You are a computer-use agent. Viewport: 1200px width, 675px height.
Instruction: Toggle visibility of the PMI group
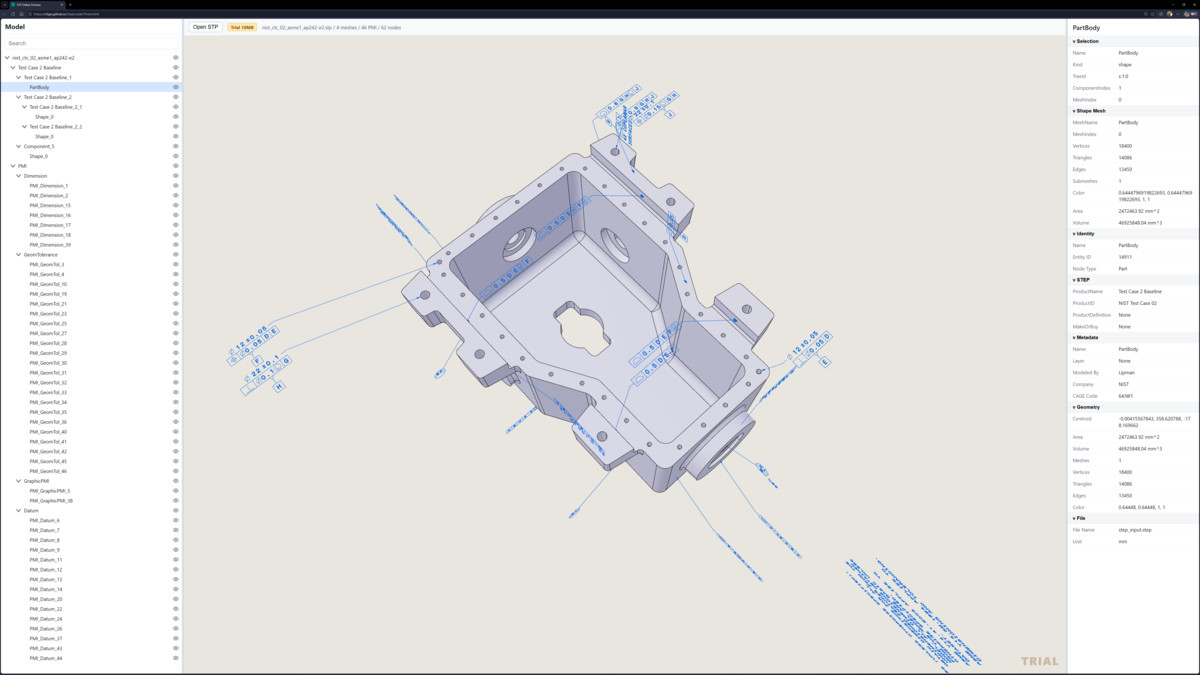(x=176, y=166)
